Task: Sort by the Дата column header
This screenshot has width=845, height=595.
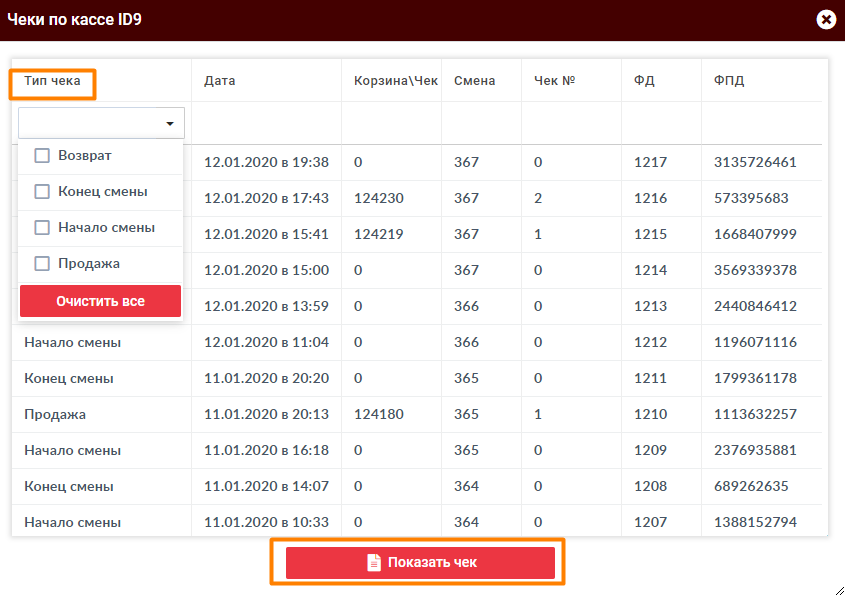Action: pyautogui.click(x=220, y=81)
